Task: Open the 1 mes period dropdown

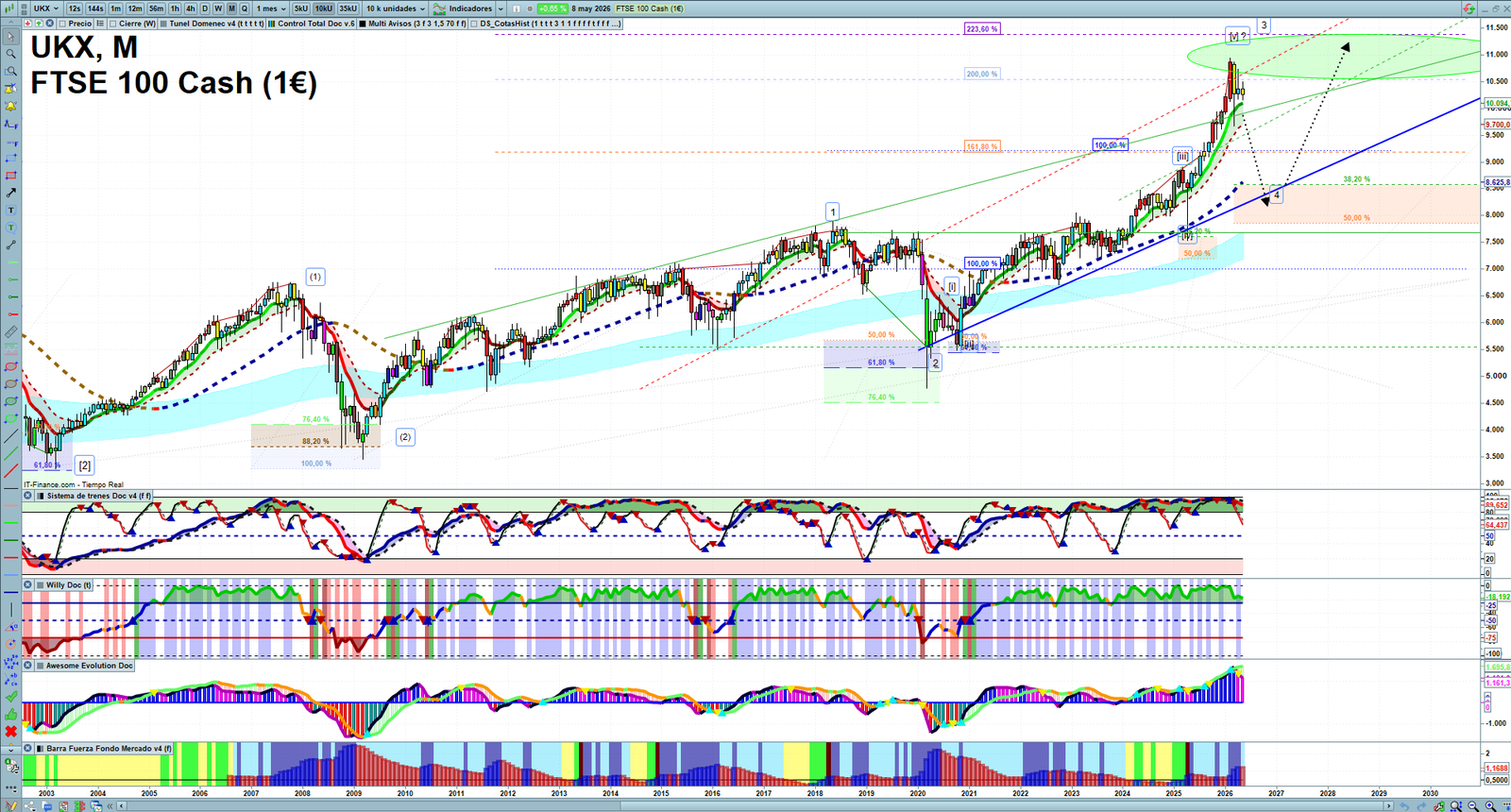Action: pos(270,8)
